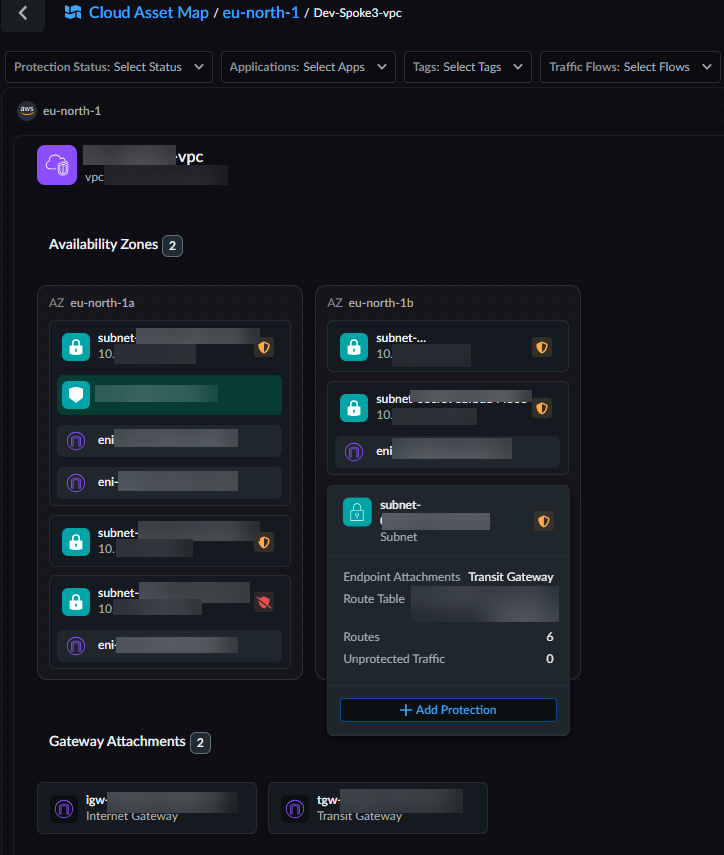
Task: Select the Transit Gateway attachment icon
Action: [x=295, y=808]
